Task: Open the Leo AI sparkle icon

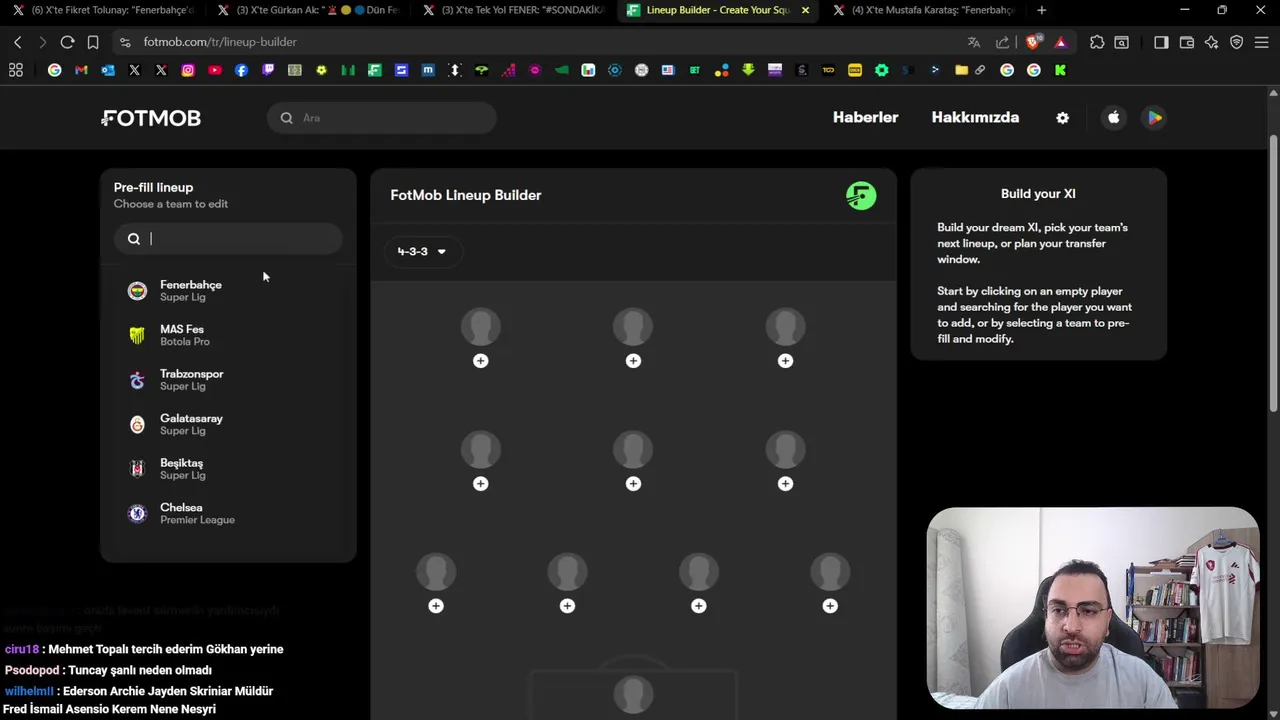Action: (1212, 42)
